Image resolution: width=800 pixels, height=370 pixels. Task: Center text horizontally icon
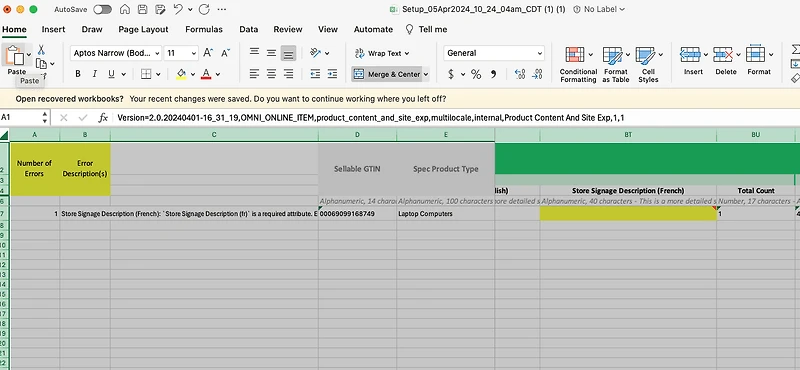tap(271, 74)
